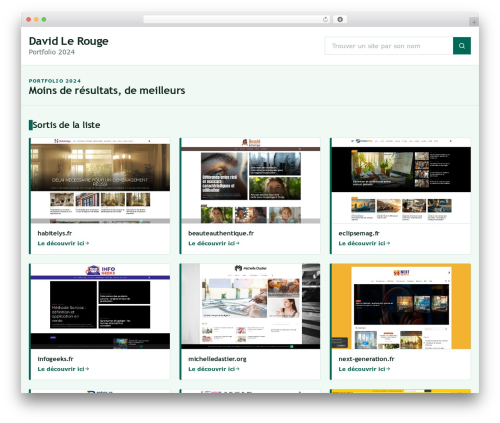
Task: Select the habitelys.fr site name
Action: [55, 233]
